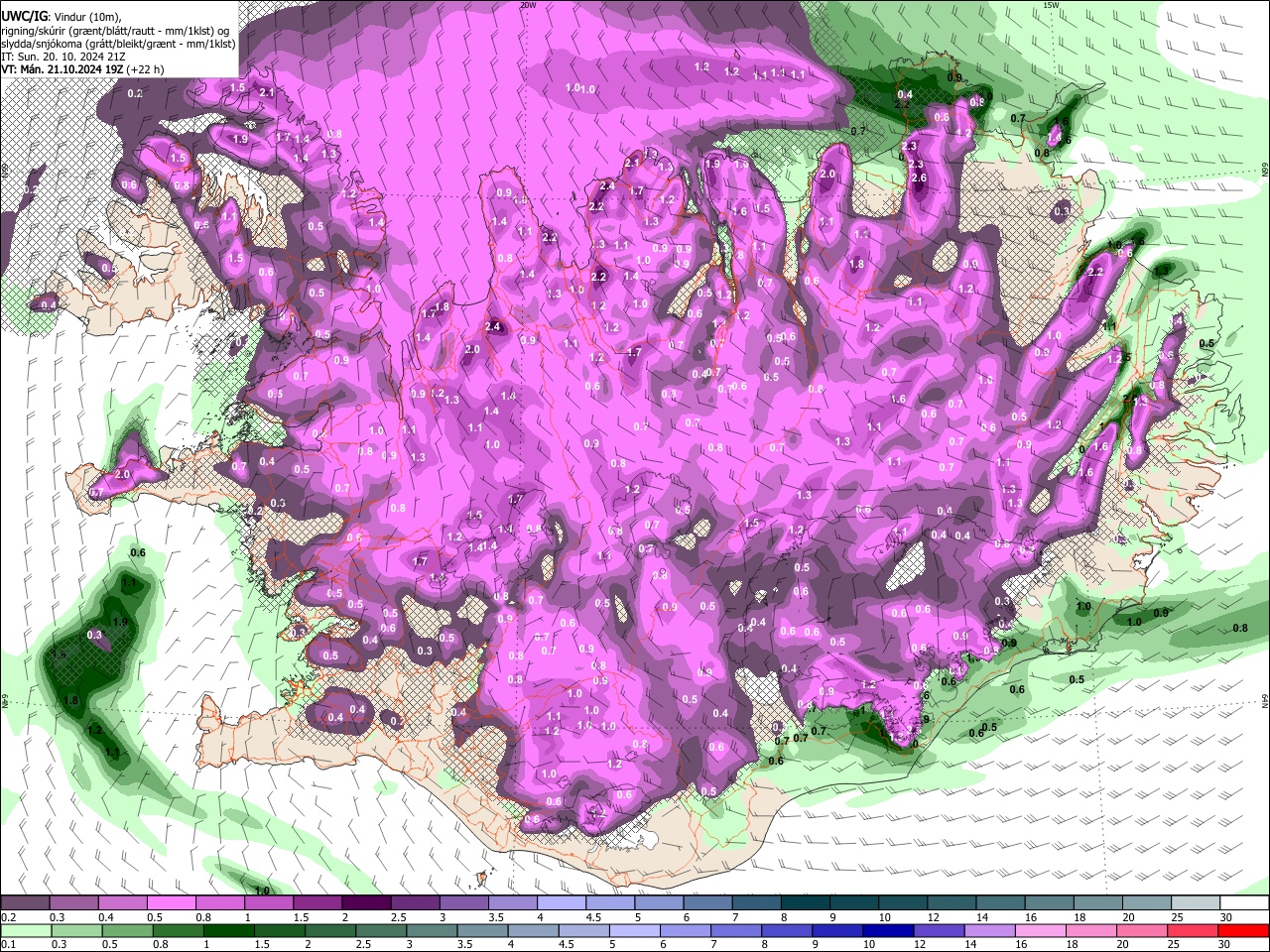Click the '(+22 h)' forecast offset text

click(144, 69)
